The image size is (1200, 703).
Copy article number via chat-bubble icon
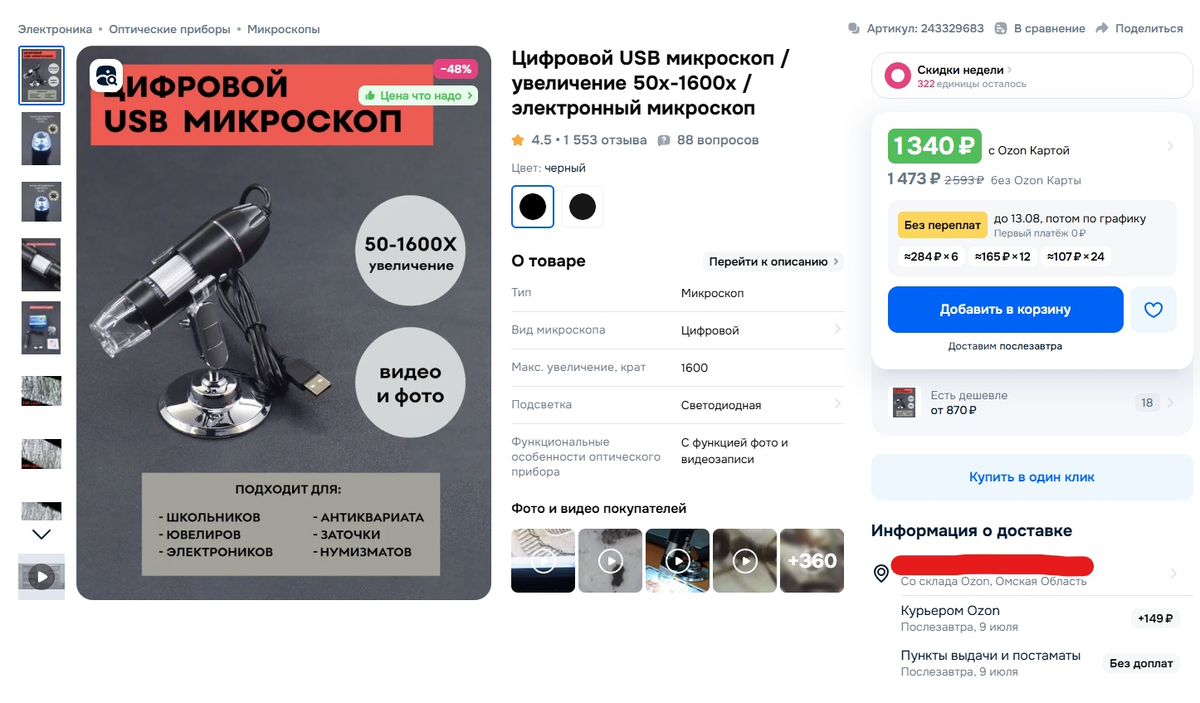click(x=853, y=28)
